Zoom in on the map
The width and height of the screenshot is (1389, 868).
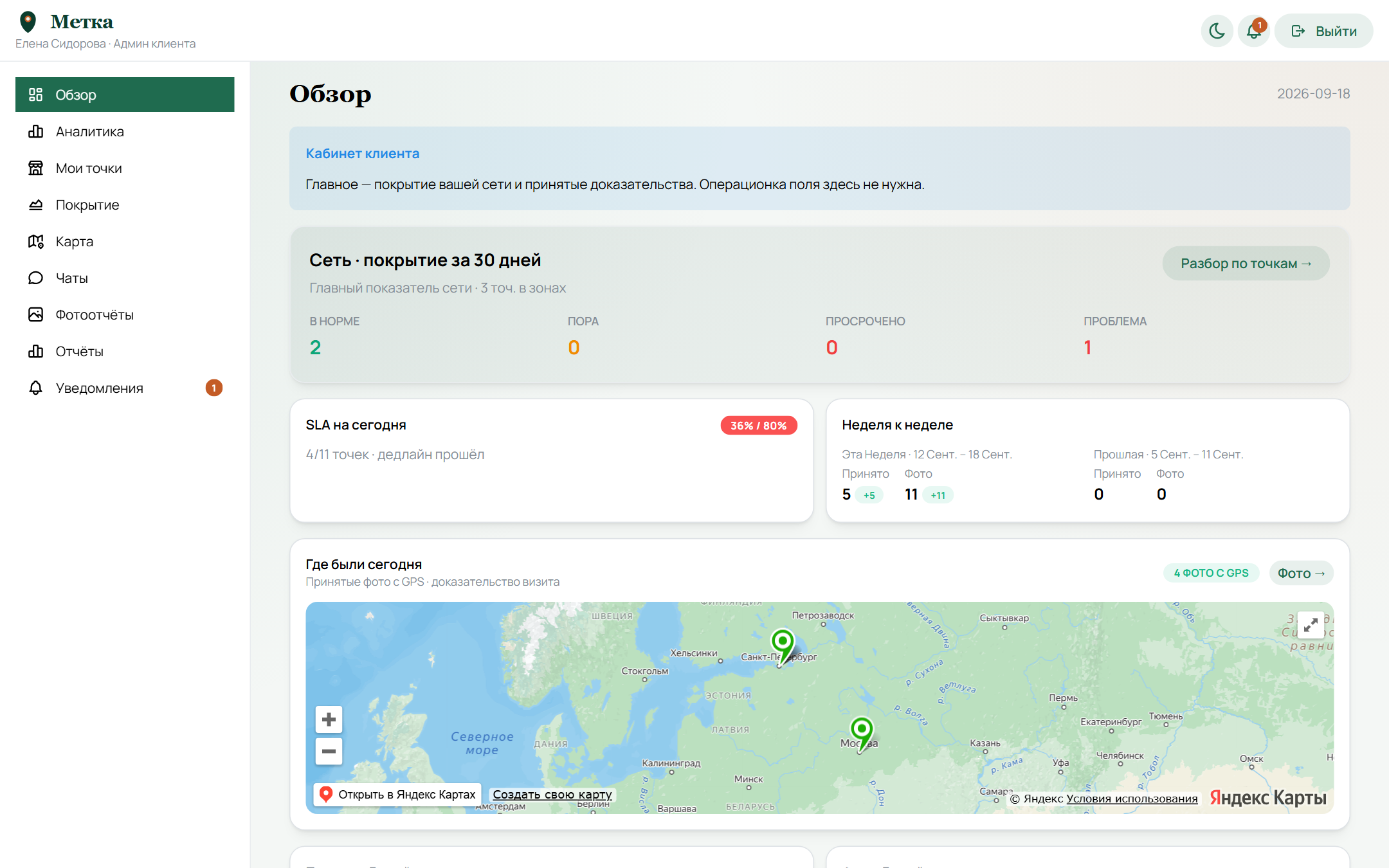coord(329,719)
